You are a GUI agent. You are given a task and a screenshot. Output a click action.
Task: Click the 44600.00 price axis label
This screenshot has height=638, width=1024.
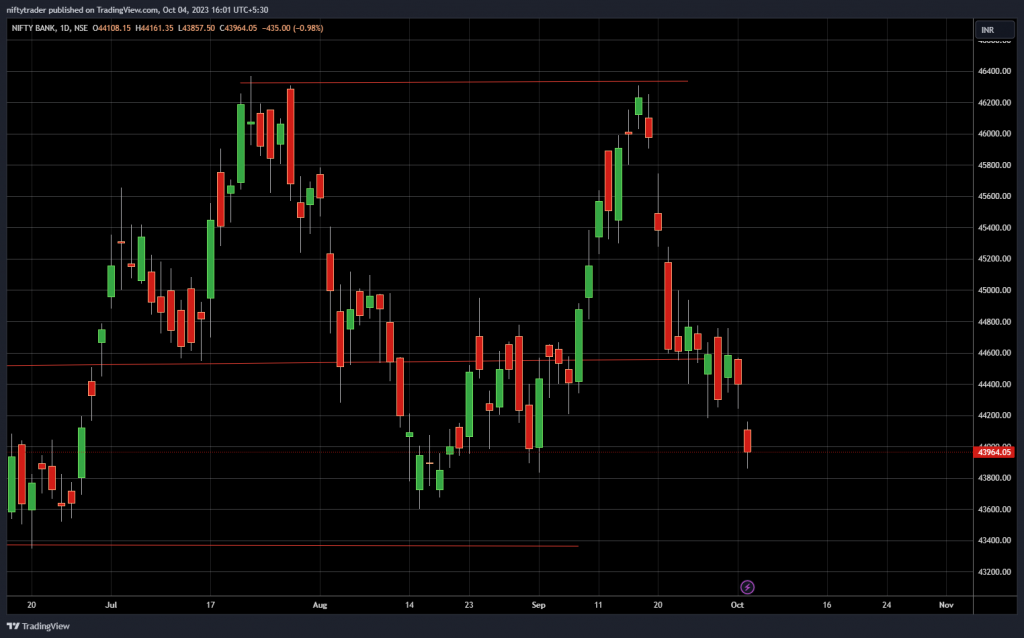(x=994, y=353)
